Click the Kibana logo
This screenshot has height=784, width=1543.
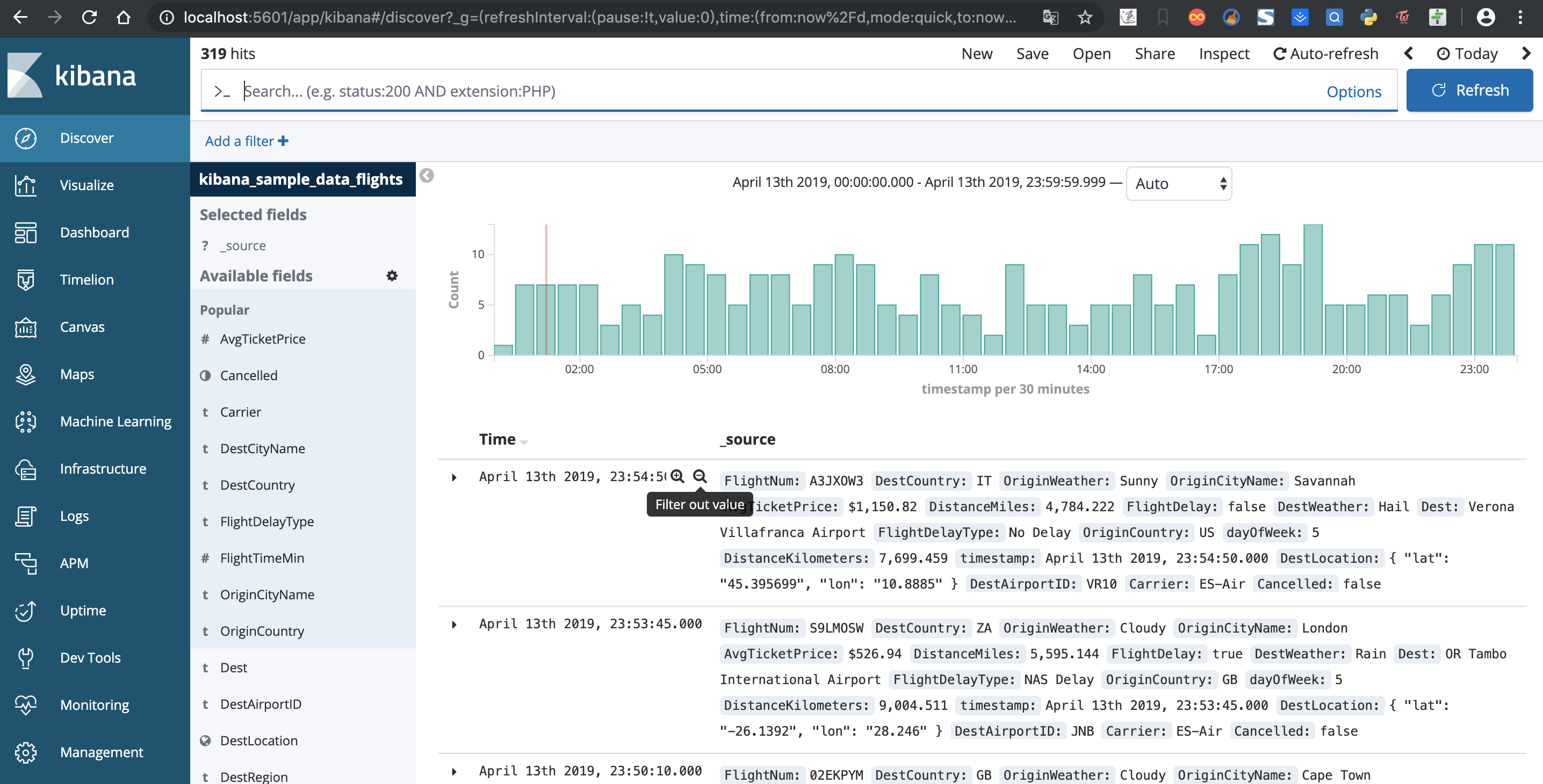click(72, 75)
